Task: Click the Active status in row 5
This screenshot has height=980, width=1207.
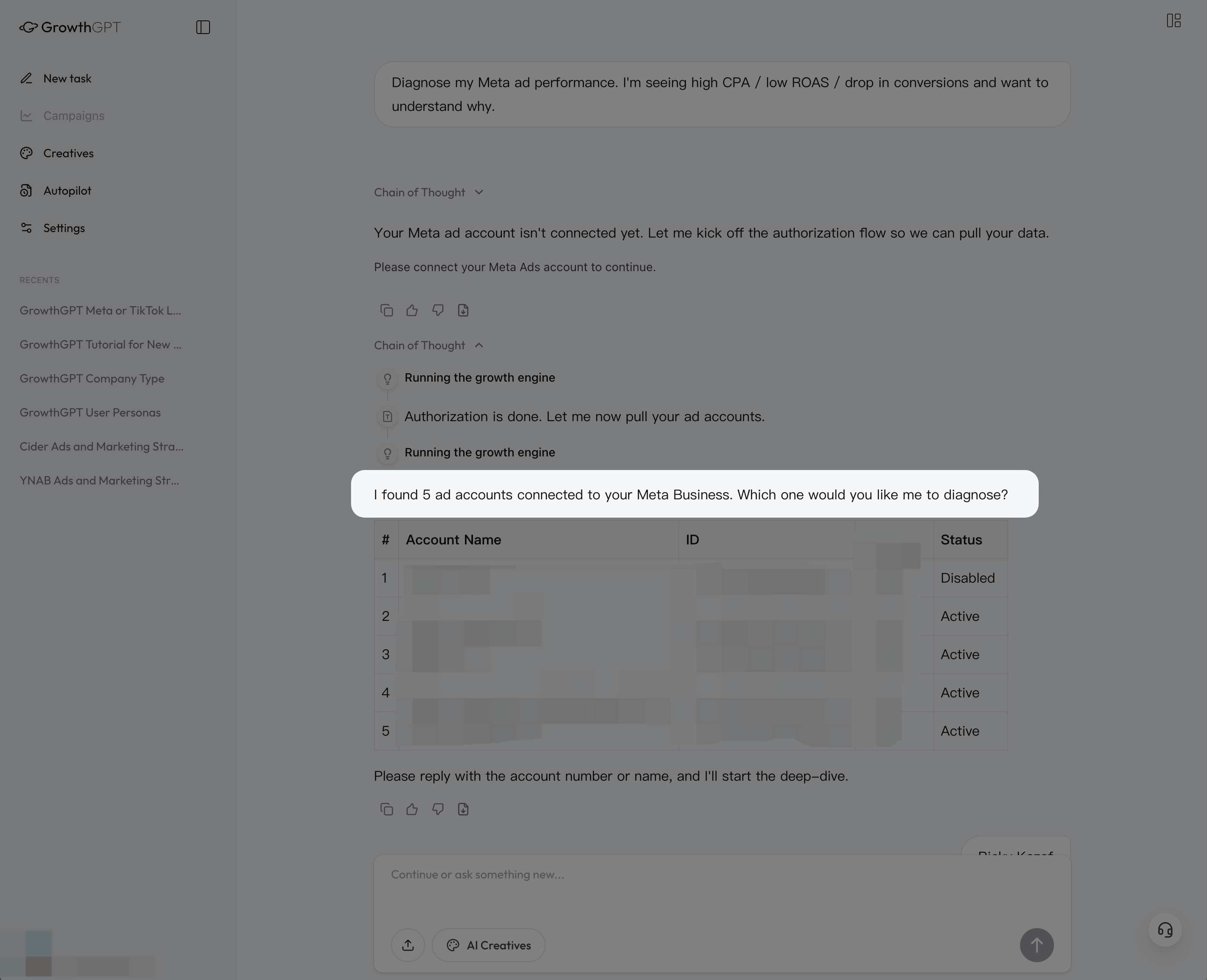Action: point(960,731)
